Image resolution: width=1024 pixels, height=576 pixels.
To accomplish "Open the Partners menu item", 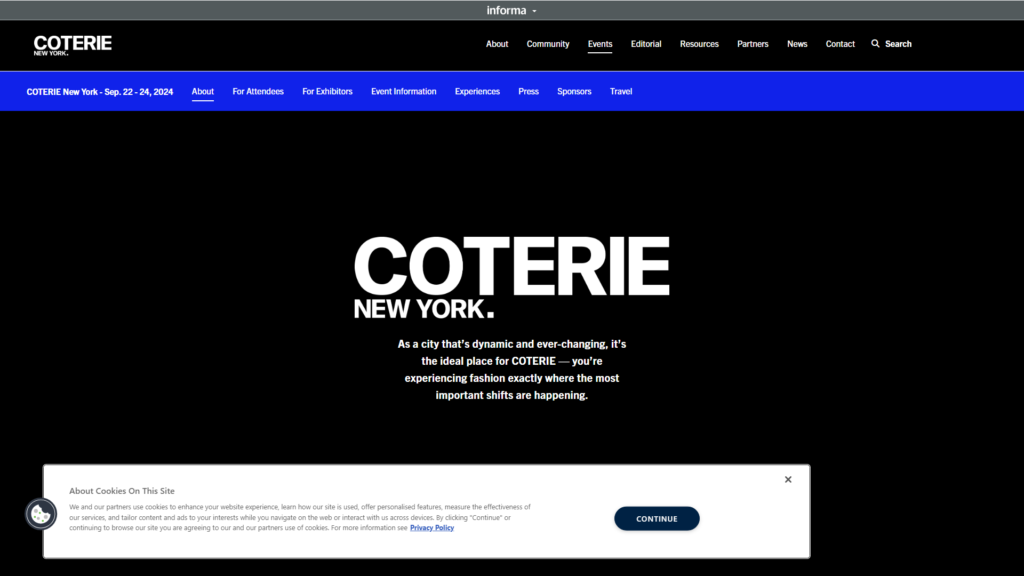I will [x=752, y=44].
